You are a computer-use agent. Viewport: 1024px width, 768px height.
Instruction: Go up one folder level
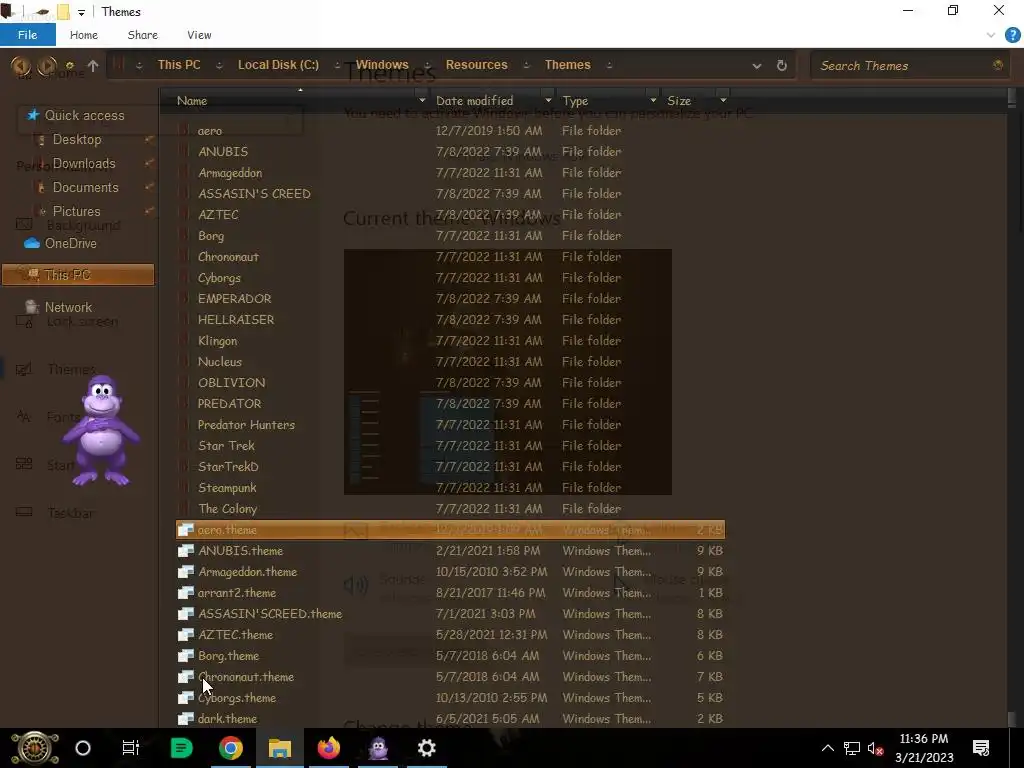pos(93,65)
